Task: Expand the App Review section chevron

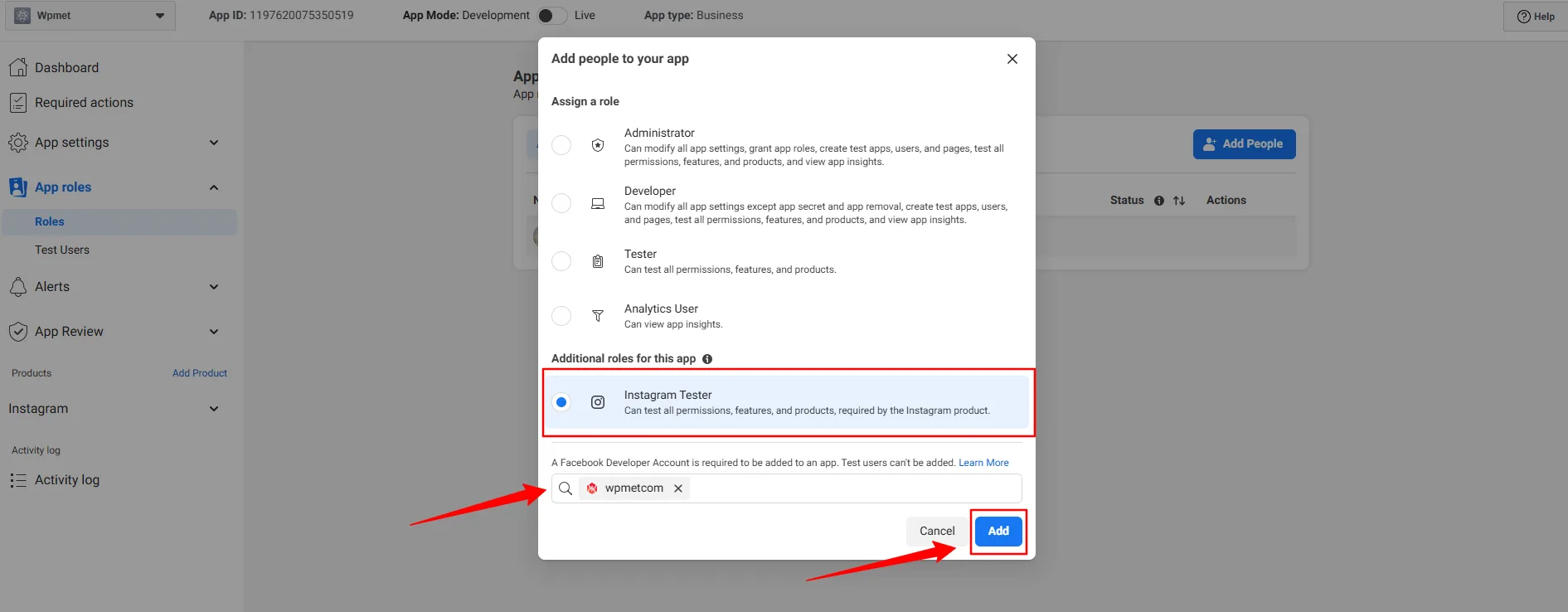Action: click(214, 332)
